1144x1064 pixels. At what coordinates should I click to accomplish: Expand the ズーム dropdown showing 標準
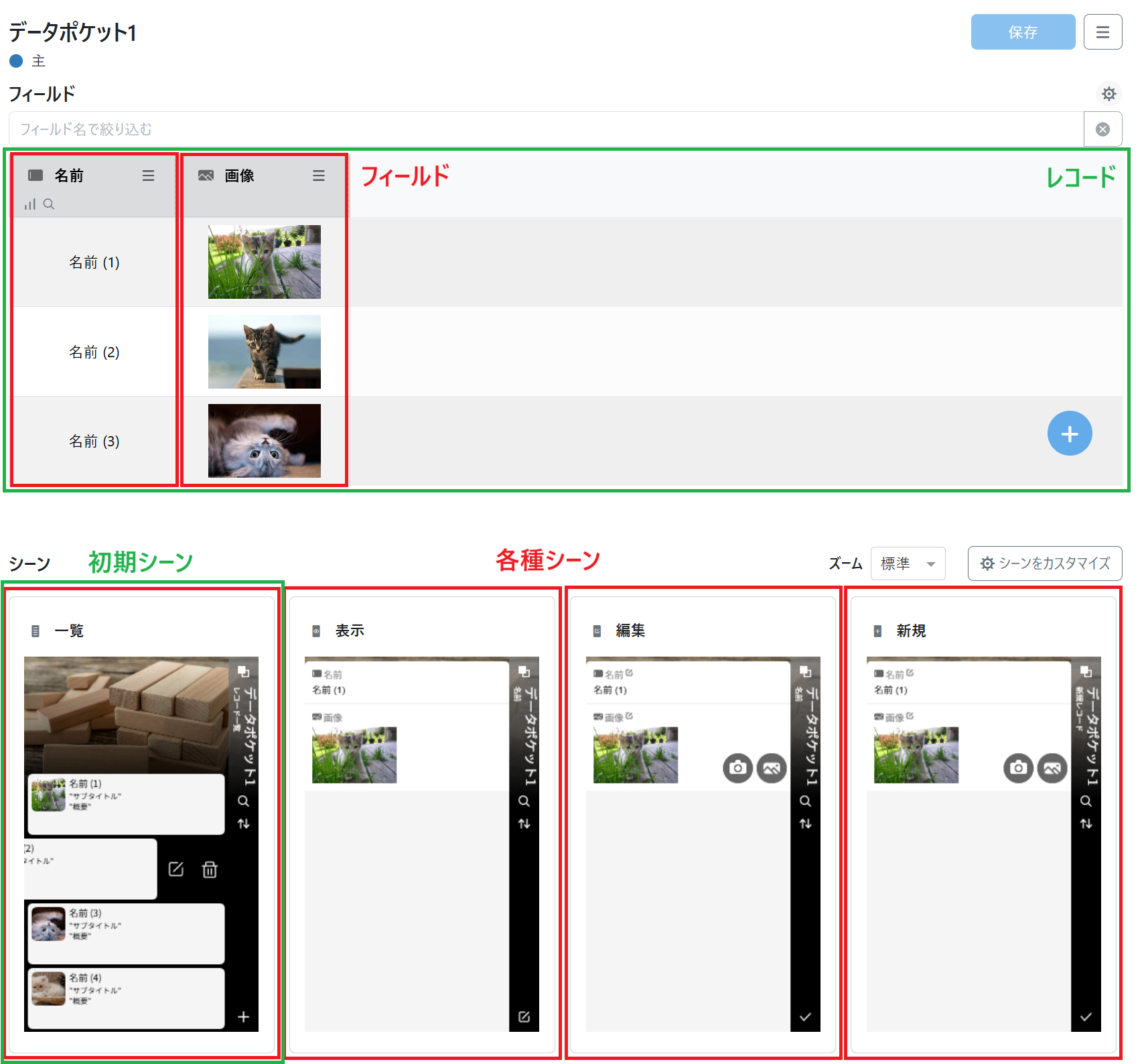click(x=908, y=563)
